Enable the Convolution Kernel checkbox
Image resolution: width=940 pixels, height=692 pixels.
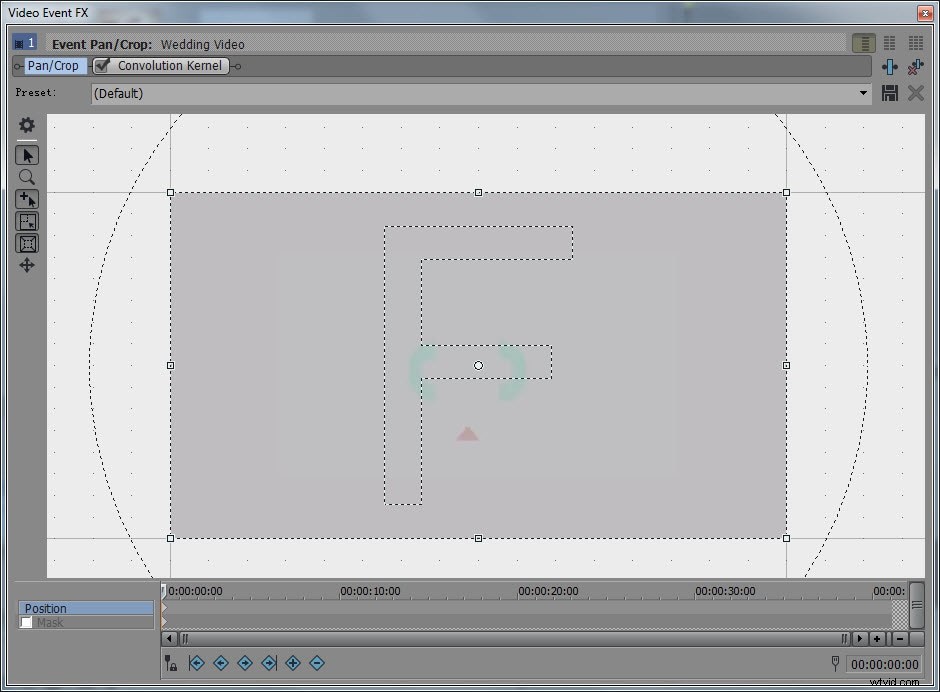[101, 65]
